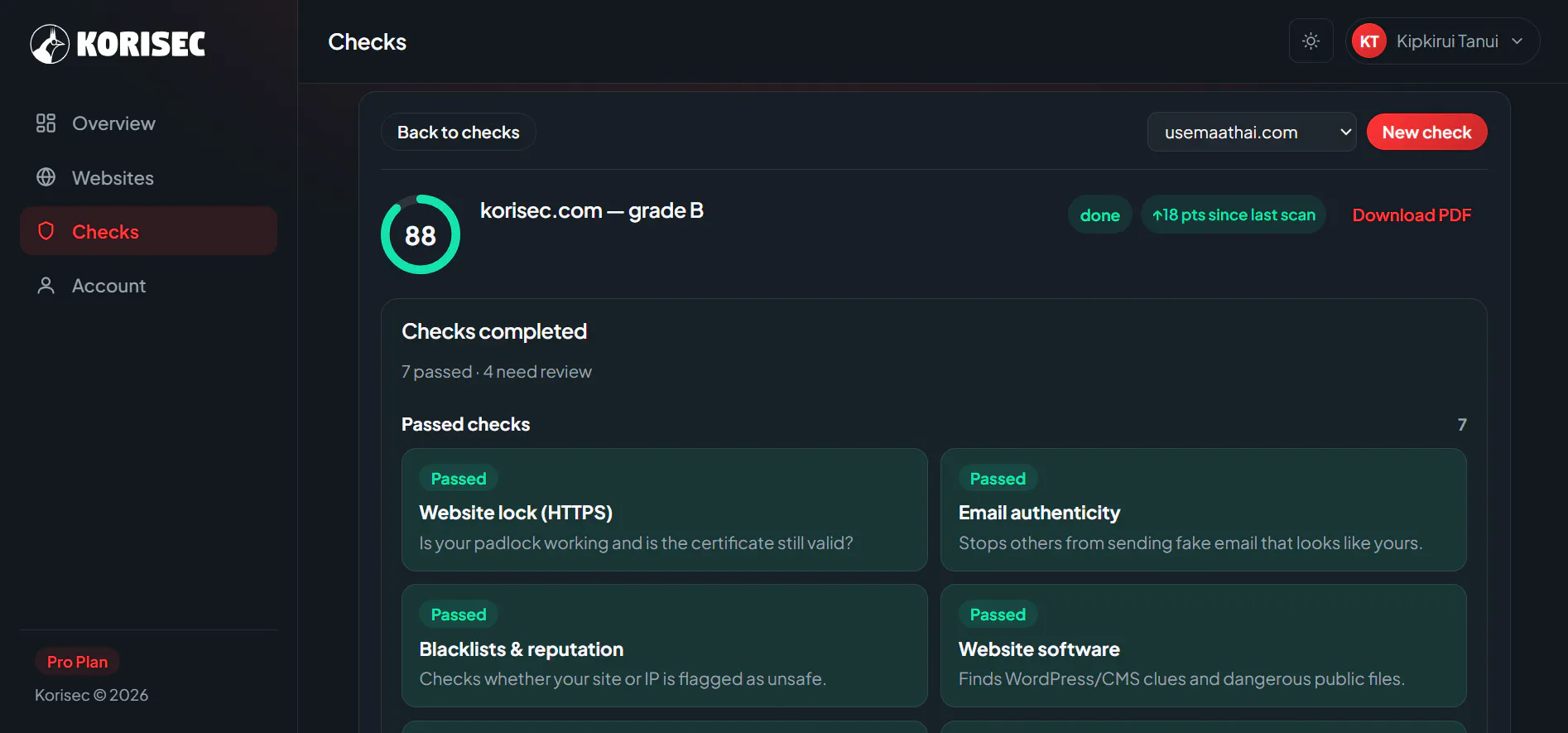Click the passed checks count 7
This screenshot has width=1568, height=733.
(x=1461, y=425)
